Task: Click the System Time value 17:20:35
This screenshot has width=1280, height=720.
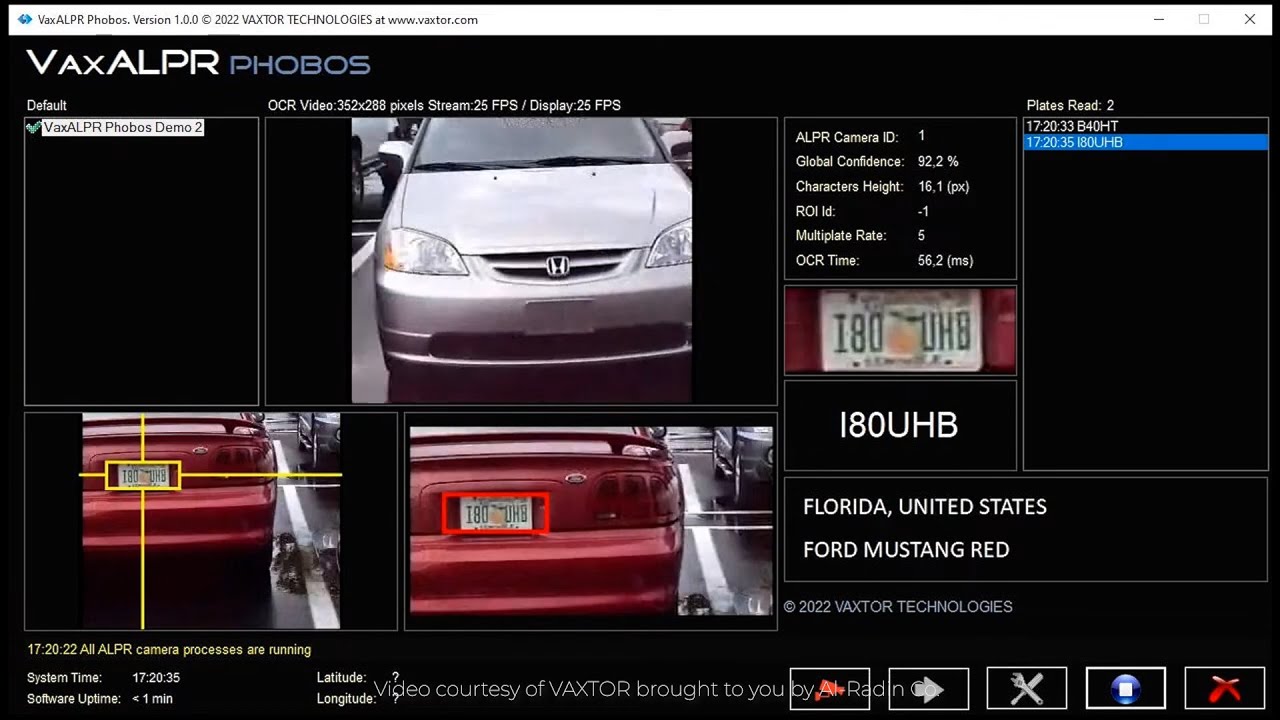Action: click(x=156, y=678)
